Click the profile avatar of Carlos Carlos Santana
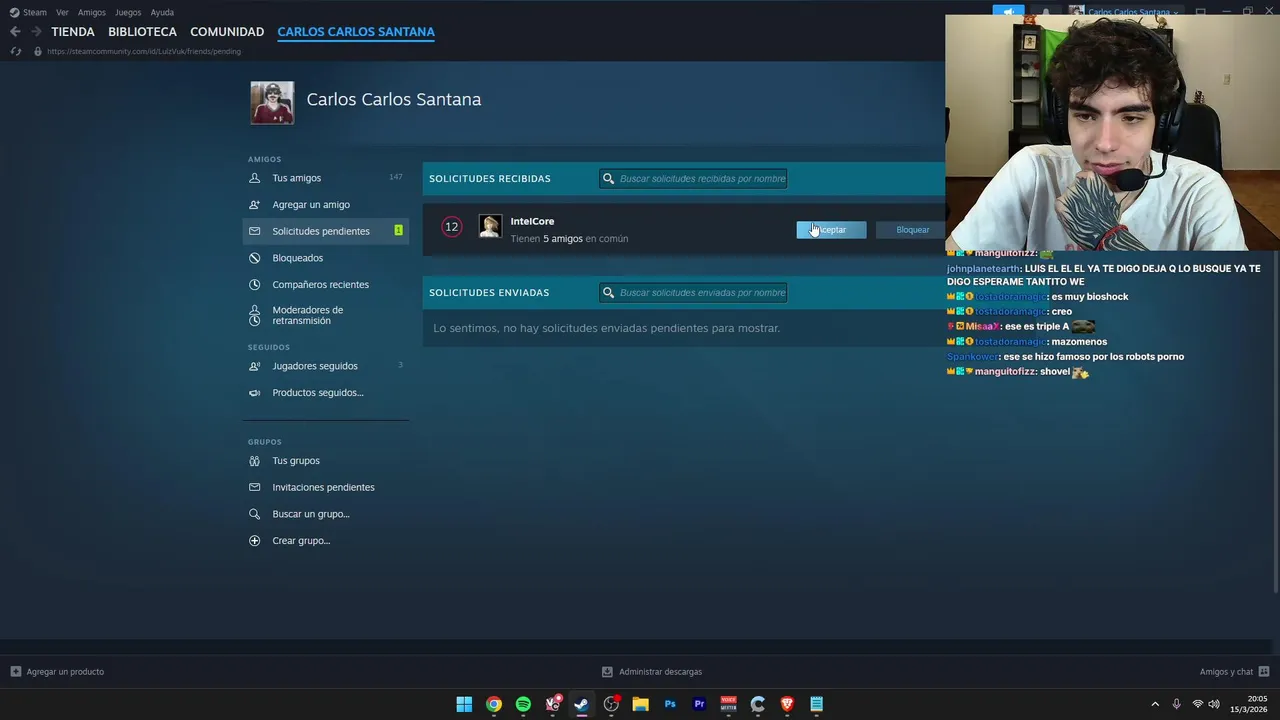 pos(272,103)
